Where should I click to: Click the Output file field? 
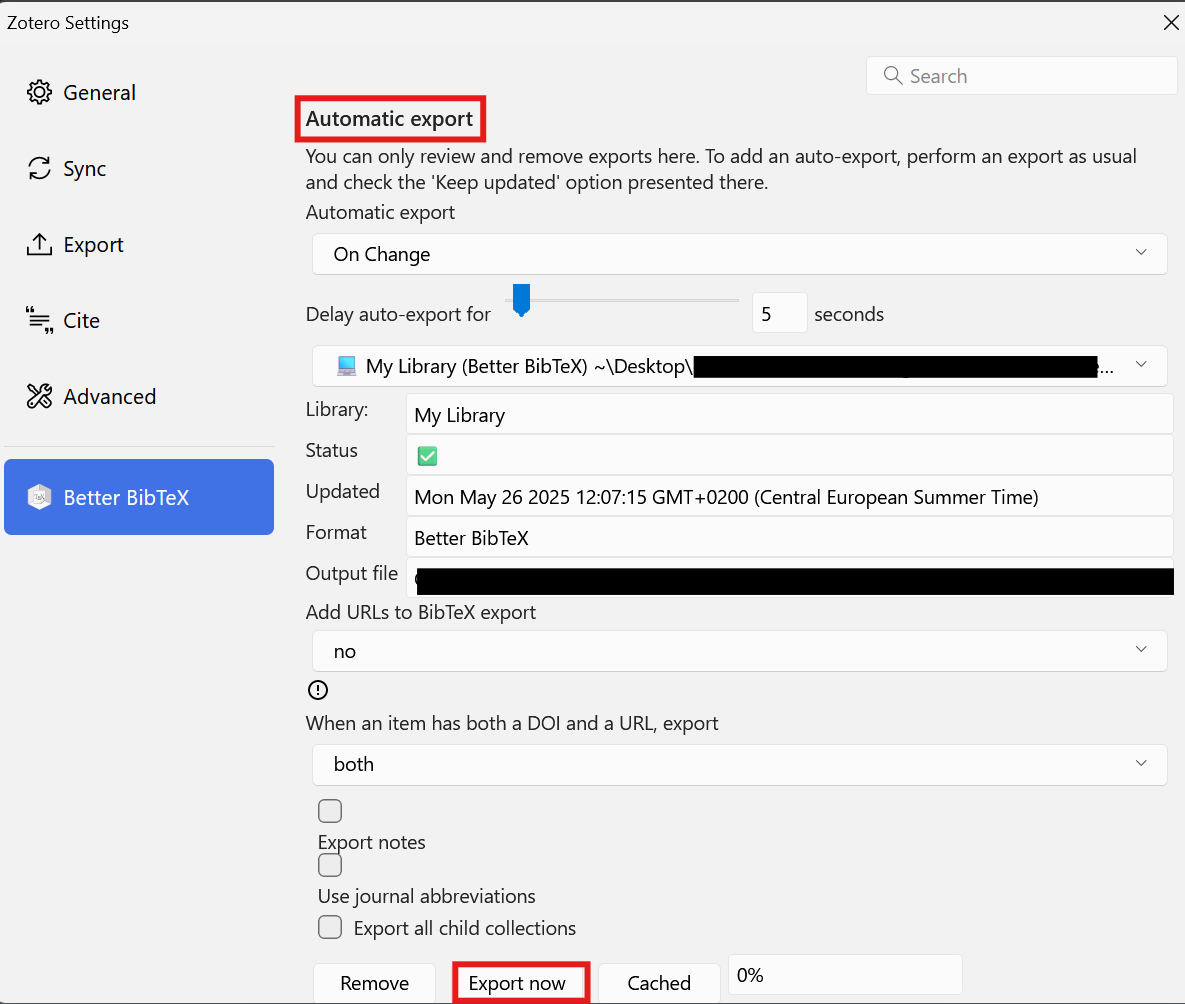pyautogui.click(x=790, y=579)
